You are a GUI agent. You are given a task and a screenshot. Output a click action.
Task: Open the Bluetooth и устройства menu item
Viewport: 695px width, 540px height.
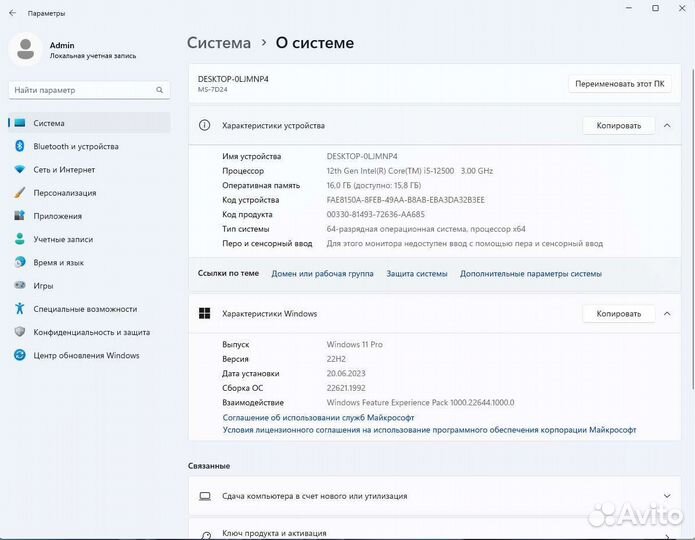coord(90,146)
